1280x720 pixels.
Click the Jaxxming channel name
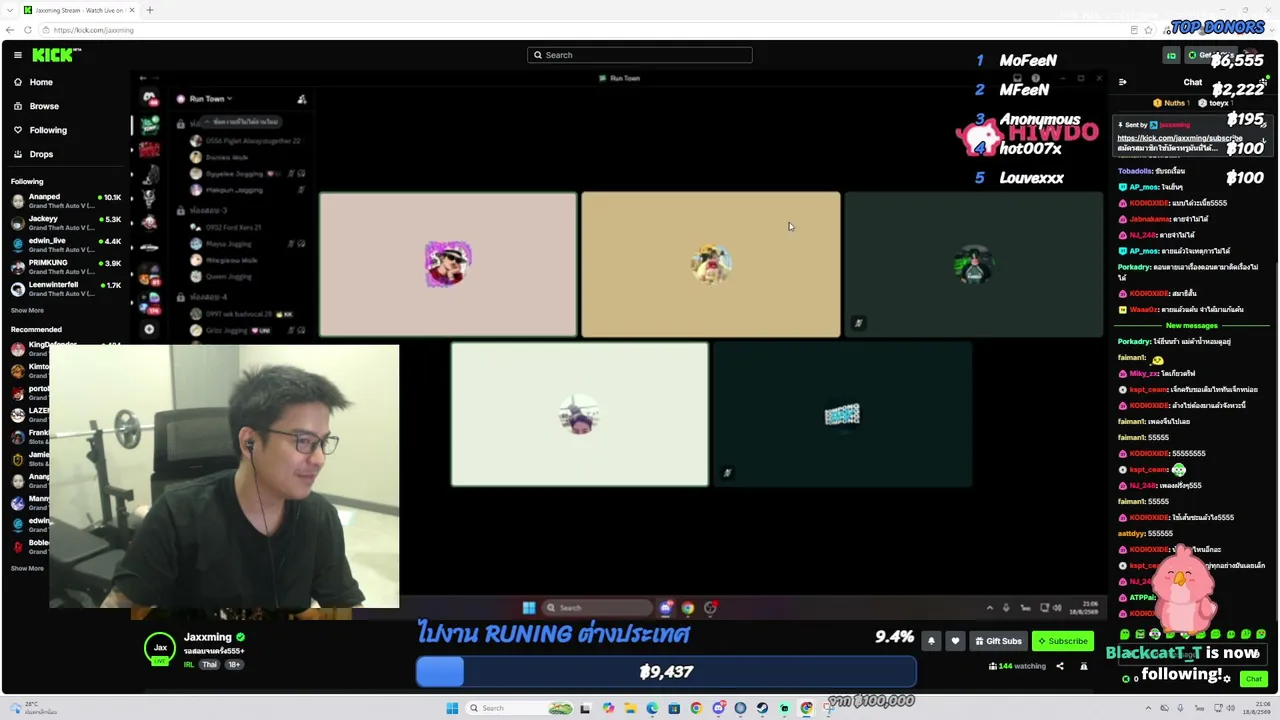pos(208,637)
